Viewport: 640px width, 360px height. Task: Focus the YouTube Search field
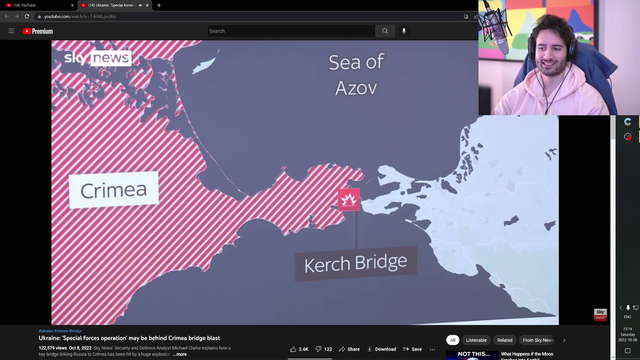point(291,31)
